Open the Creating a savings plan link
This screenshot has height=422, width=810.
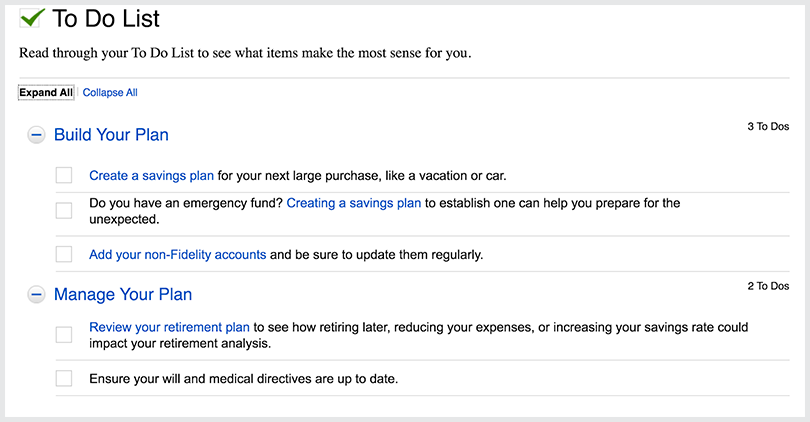[354, 203]
